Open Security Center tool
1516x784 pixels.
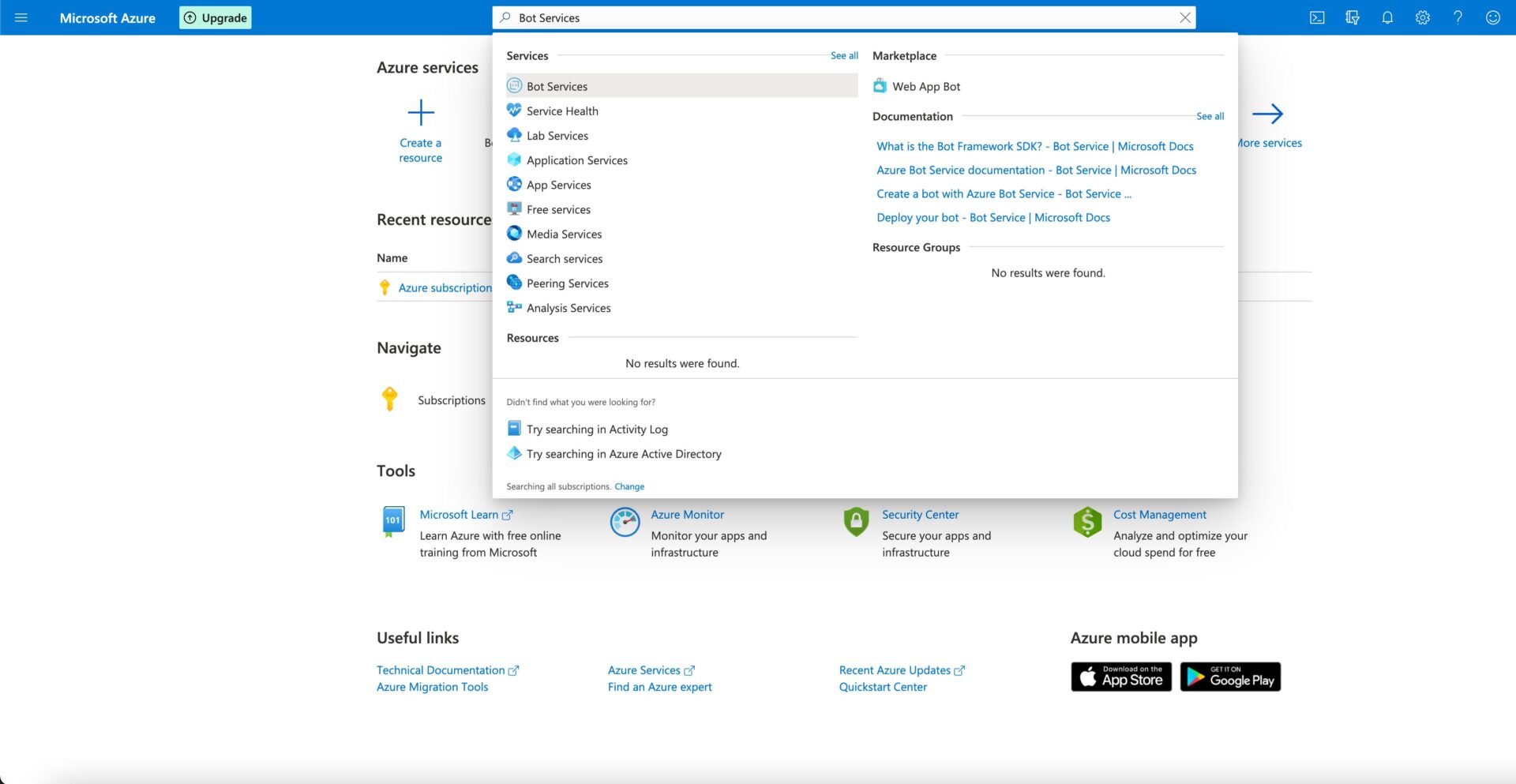pos(920,514)
